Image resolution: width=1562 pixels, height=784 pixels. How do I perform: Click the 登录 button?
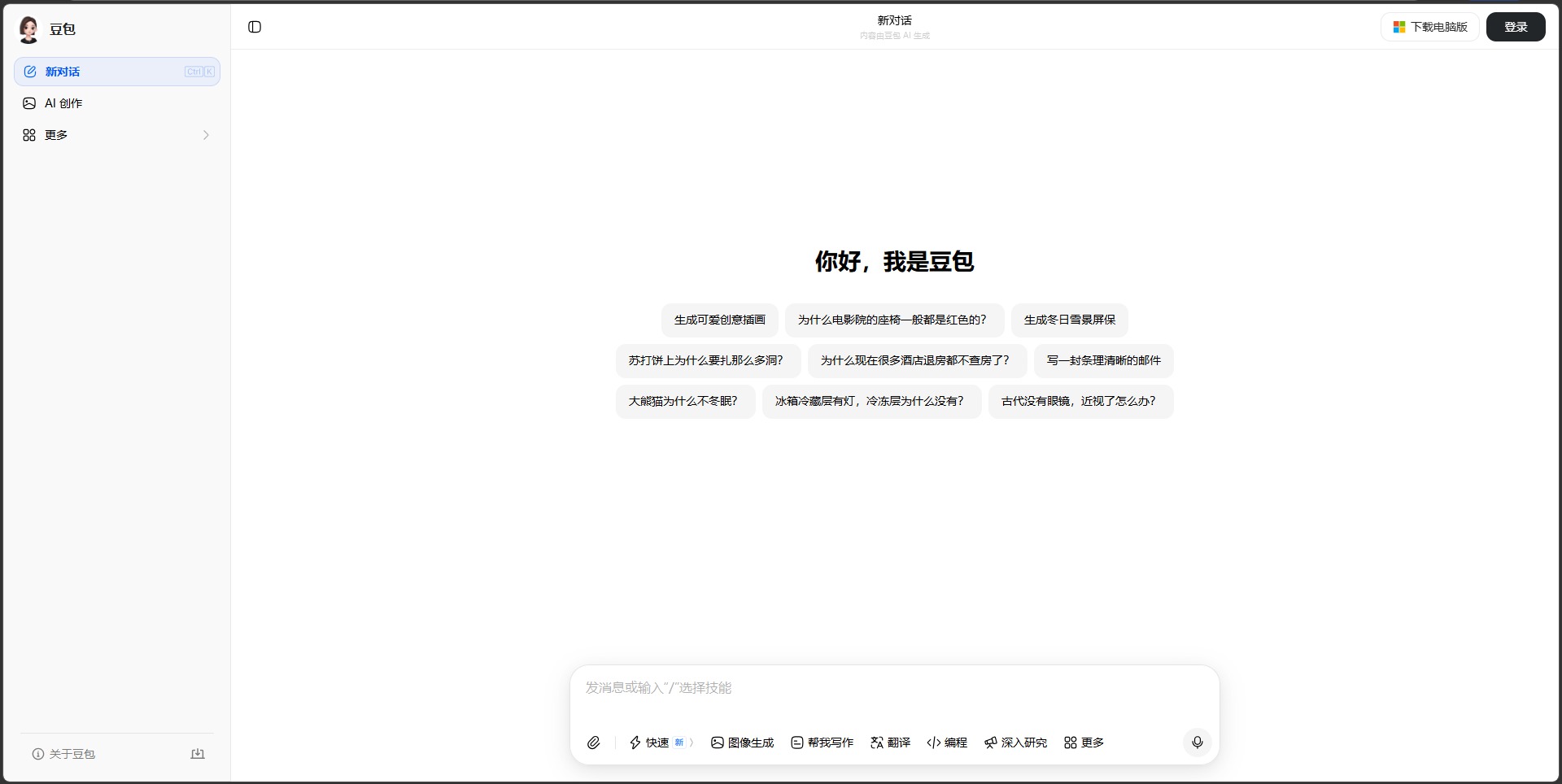point(1515,27)
